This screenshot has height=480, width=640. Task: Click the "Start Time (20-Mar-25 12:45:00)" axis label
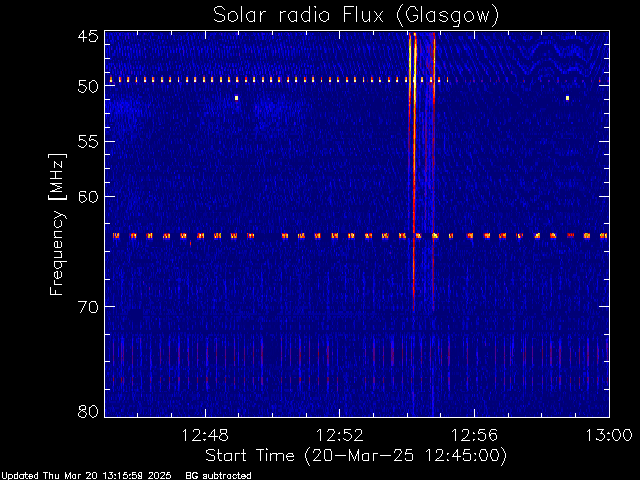click(x=356, y=456)
